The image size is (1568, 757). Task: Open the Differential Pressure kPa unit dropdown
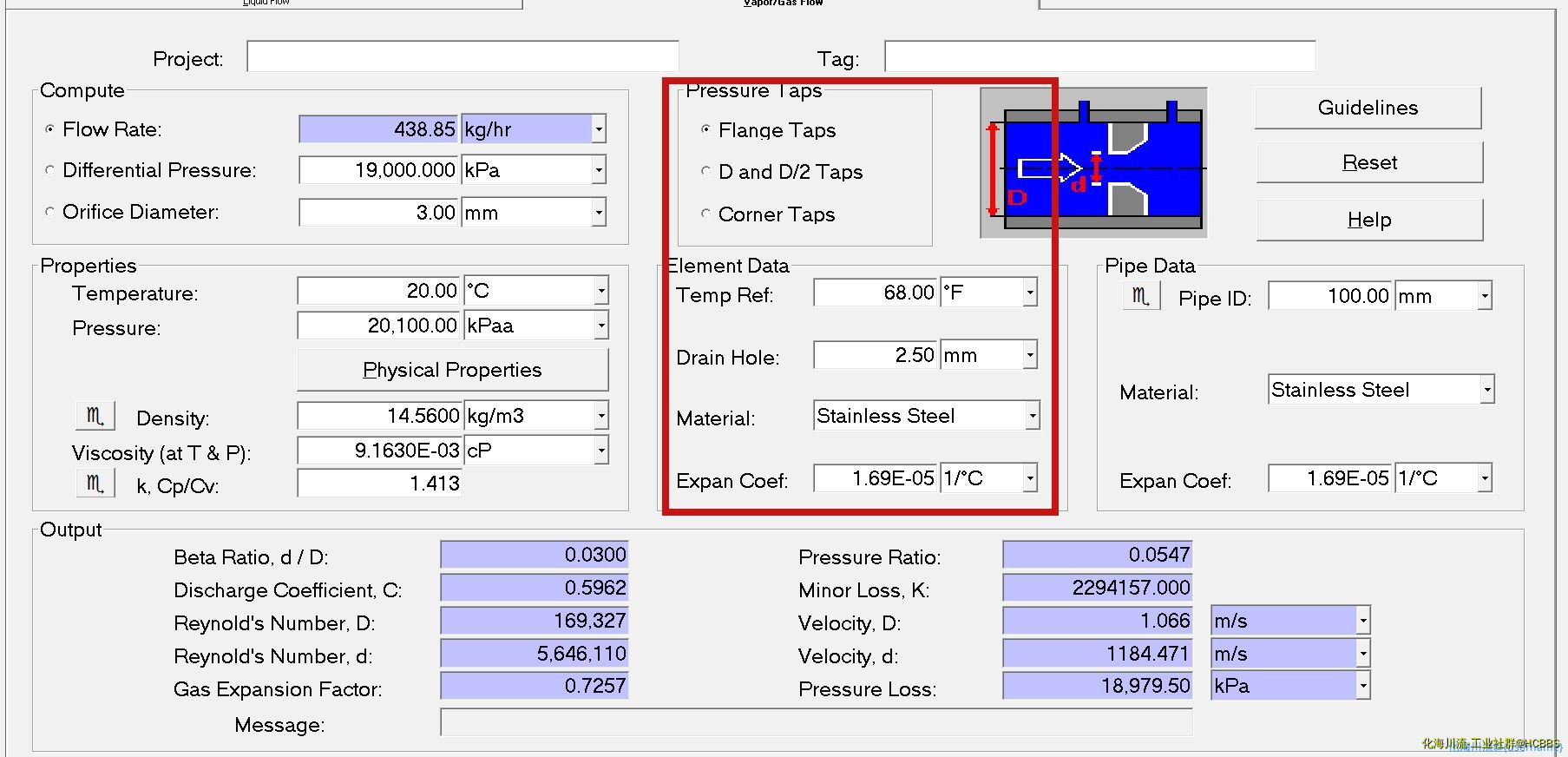[599, 170]
